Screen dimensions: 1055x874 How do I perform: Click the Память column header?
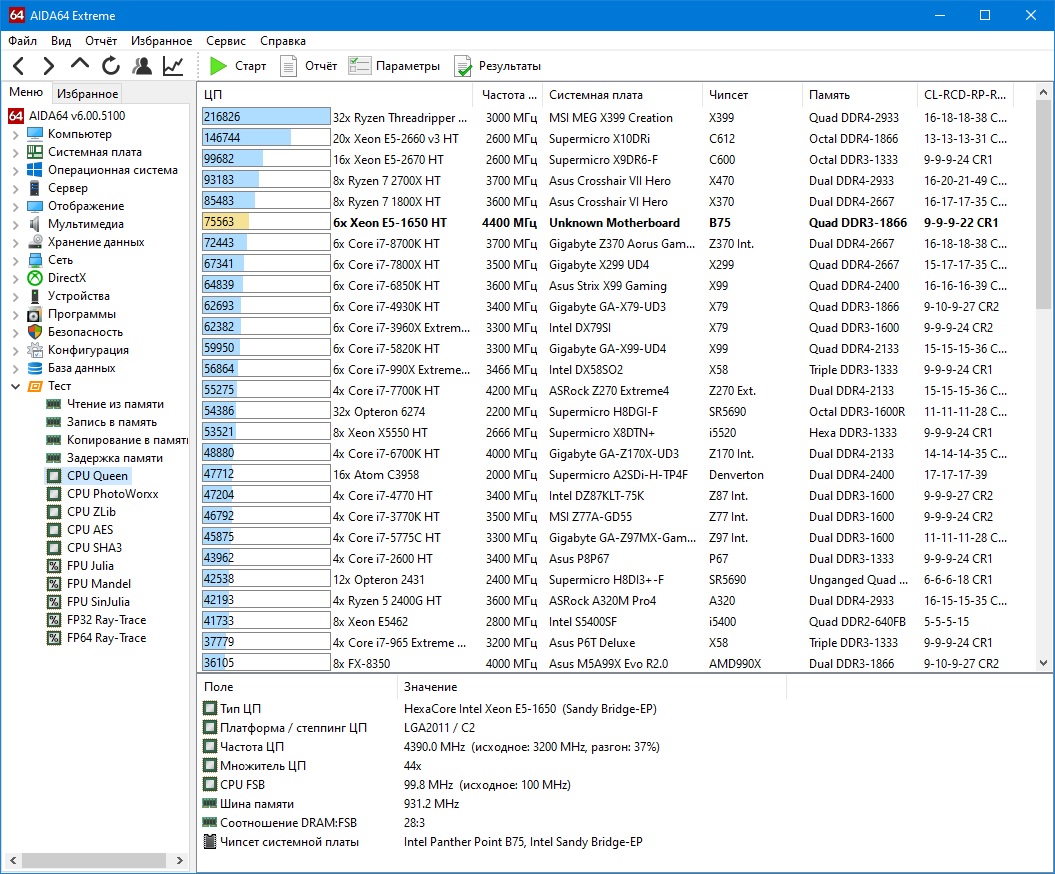pyautogui.click(x=859, y=95)
